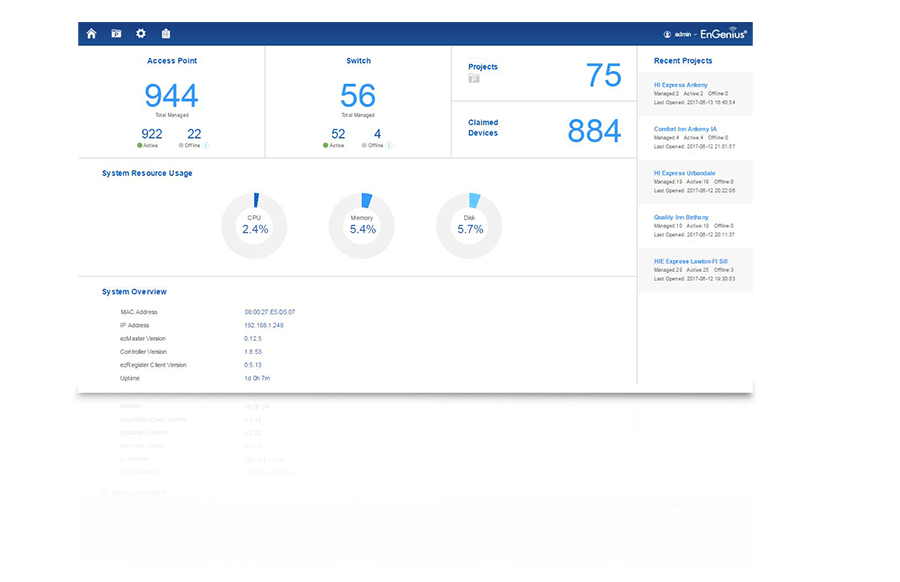Viewport: 900px width, 582px height.
Task: Select the Switch total 56
Action: (358, 95)
